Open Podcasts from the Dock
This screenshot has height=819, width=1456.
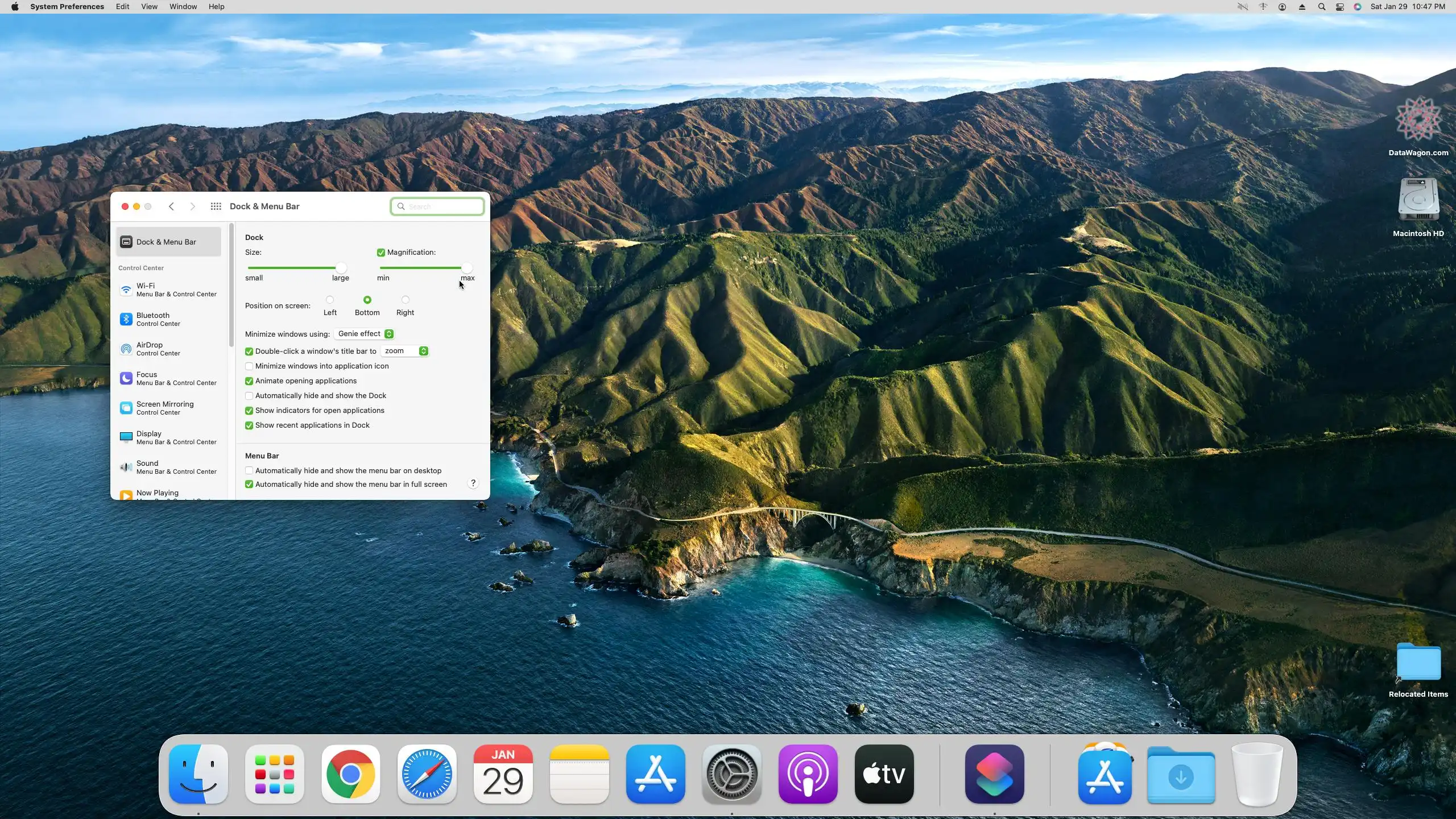[808, 774]
